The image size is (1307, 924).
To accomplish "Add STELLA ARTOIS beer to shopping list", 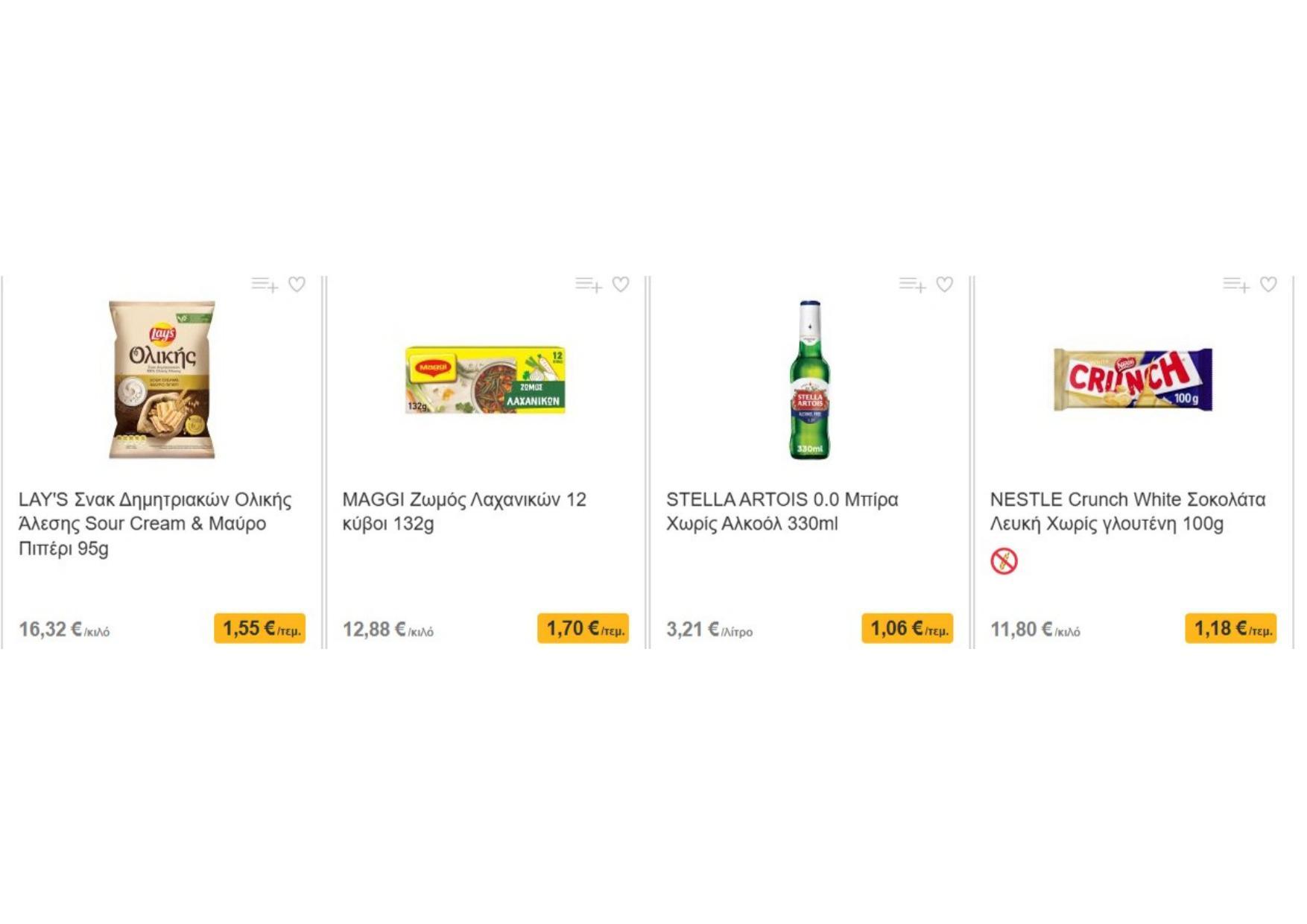I will (x=912, y=285).
